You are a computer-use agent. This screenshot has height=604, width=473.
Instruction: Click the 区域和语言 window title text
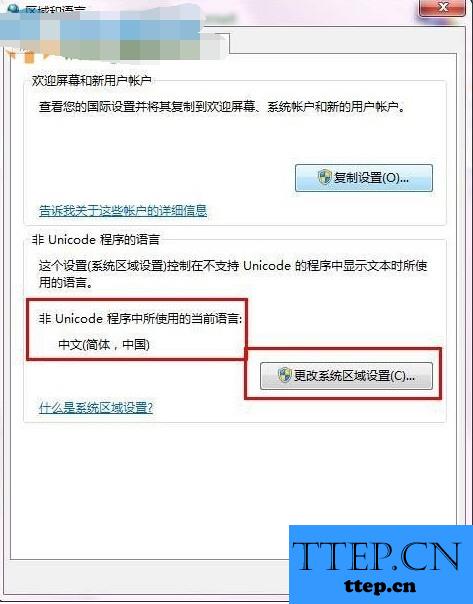click(55, 9)
